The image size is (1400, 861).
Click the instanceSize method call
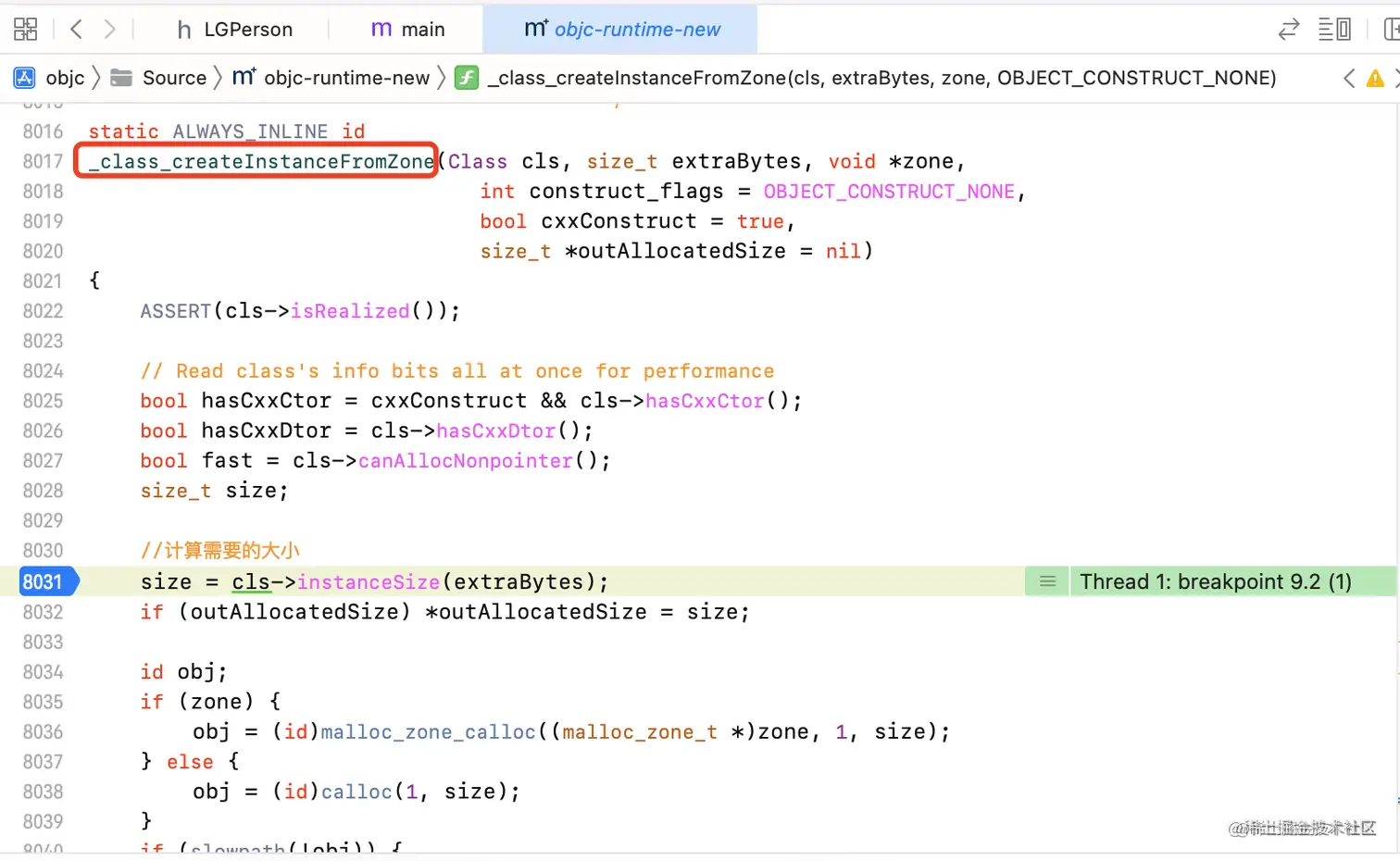369,581
